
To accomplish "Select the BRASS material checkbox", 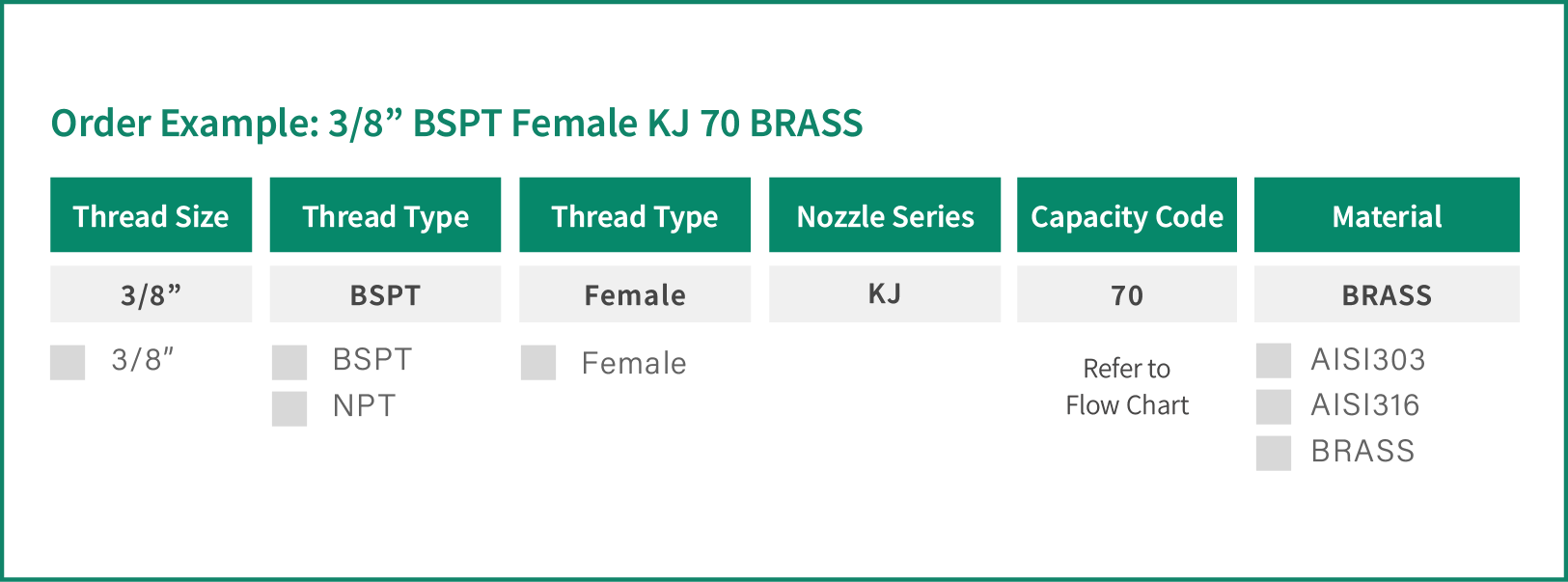I will pos(1274,453).
